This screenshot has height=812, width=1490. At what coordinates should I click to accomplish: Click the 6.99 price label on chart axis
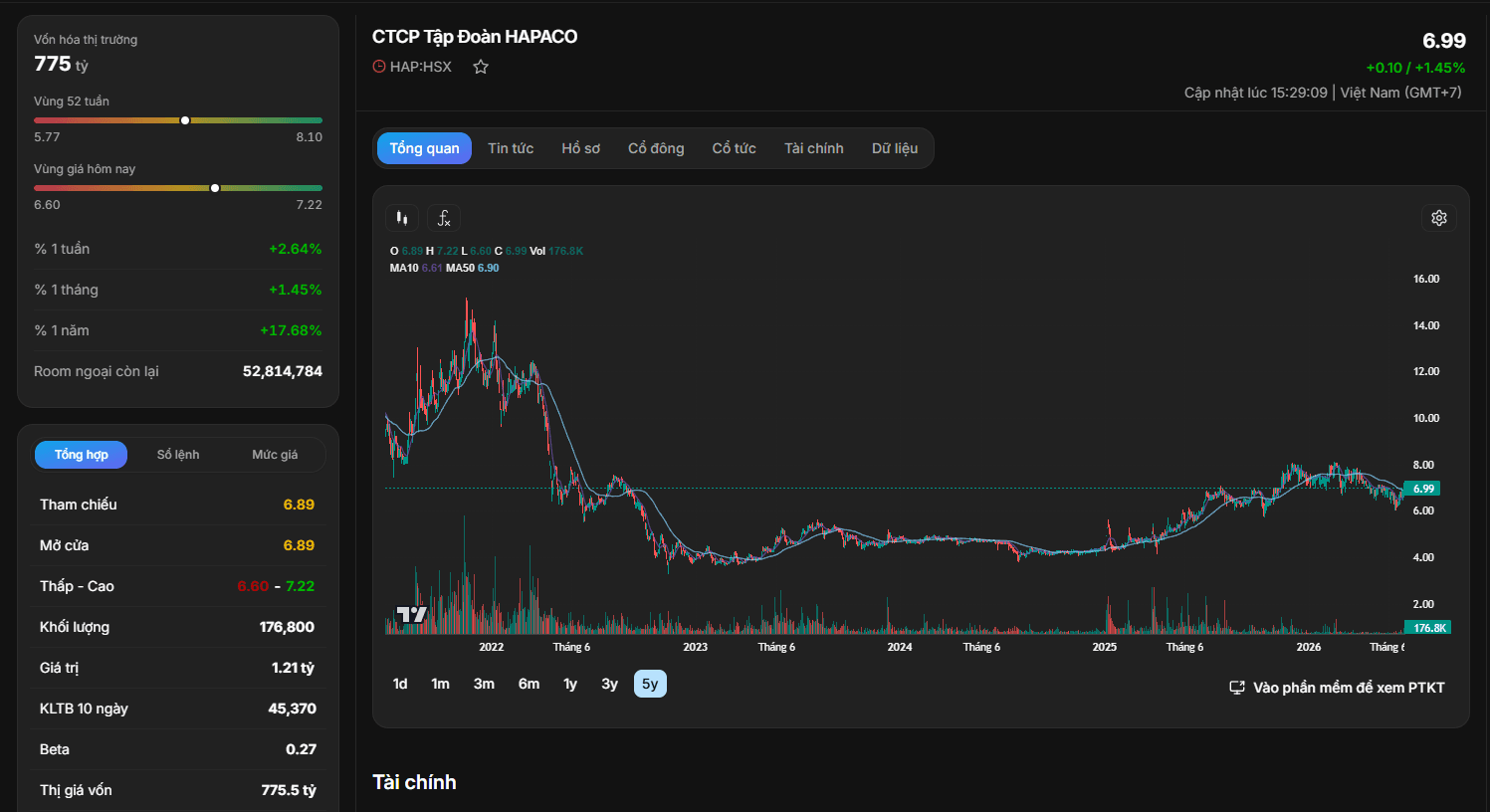coord(1422,489)
